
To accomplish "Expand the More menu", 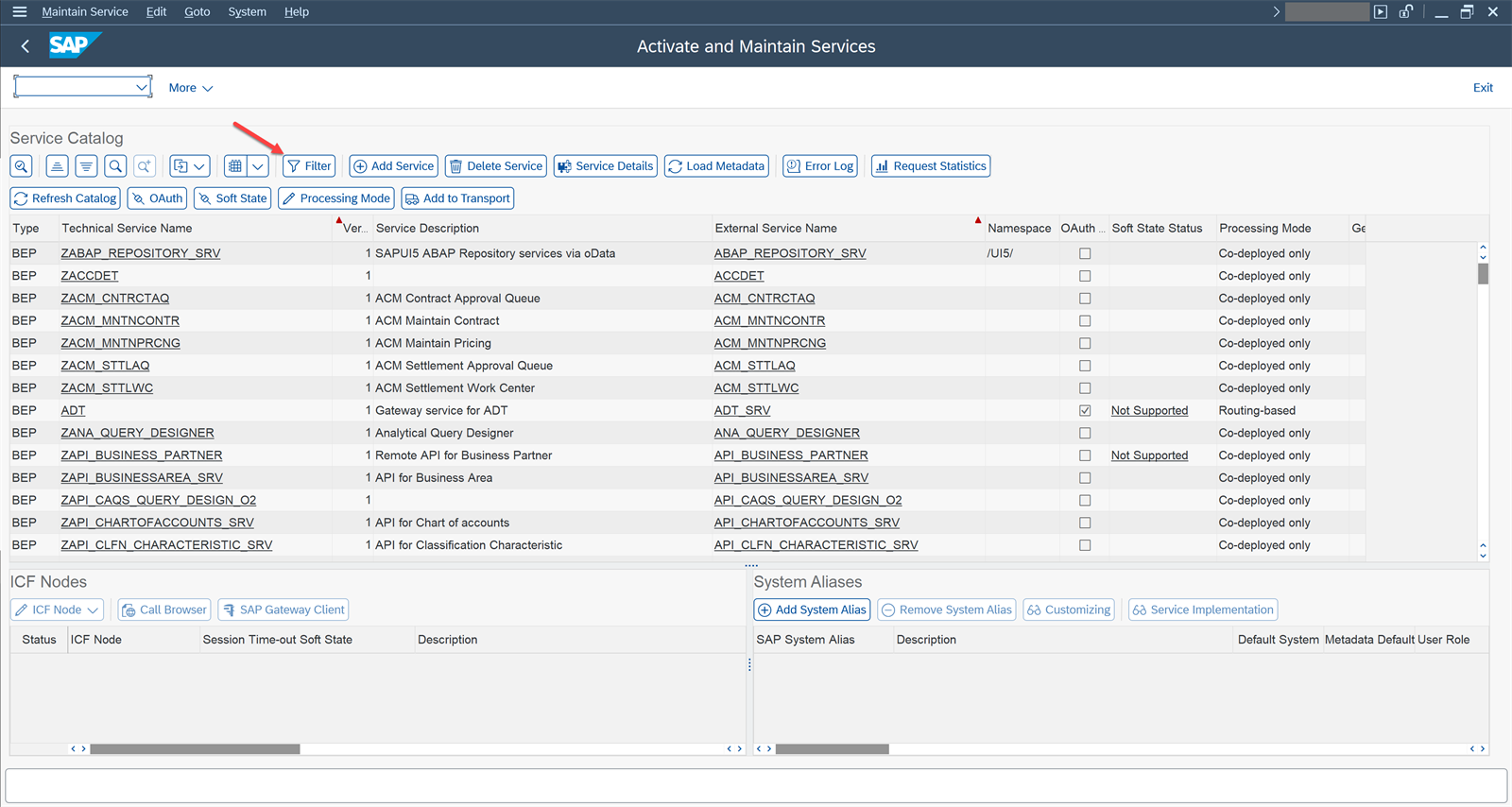I will (190, 88).
